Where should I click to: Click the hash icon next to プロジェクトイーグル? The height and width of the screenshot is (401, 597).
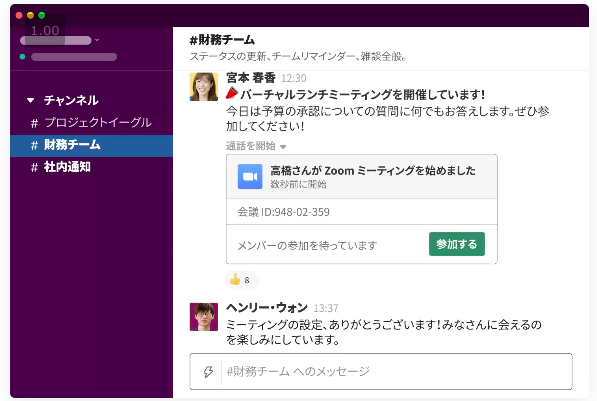[x=34, y=123]
